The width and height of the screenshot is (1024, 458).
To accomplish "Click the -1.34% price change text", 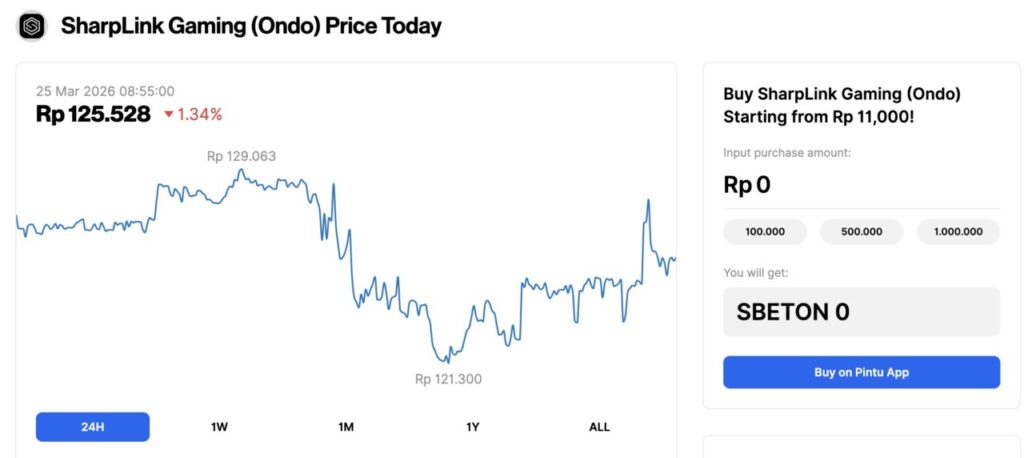I will click(199, 115).
